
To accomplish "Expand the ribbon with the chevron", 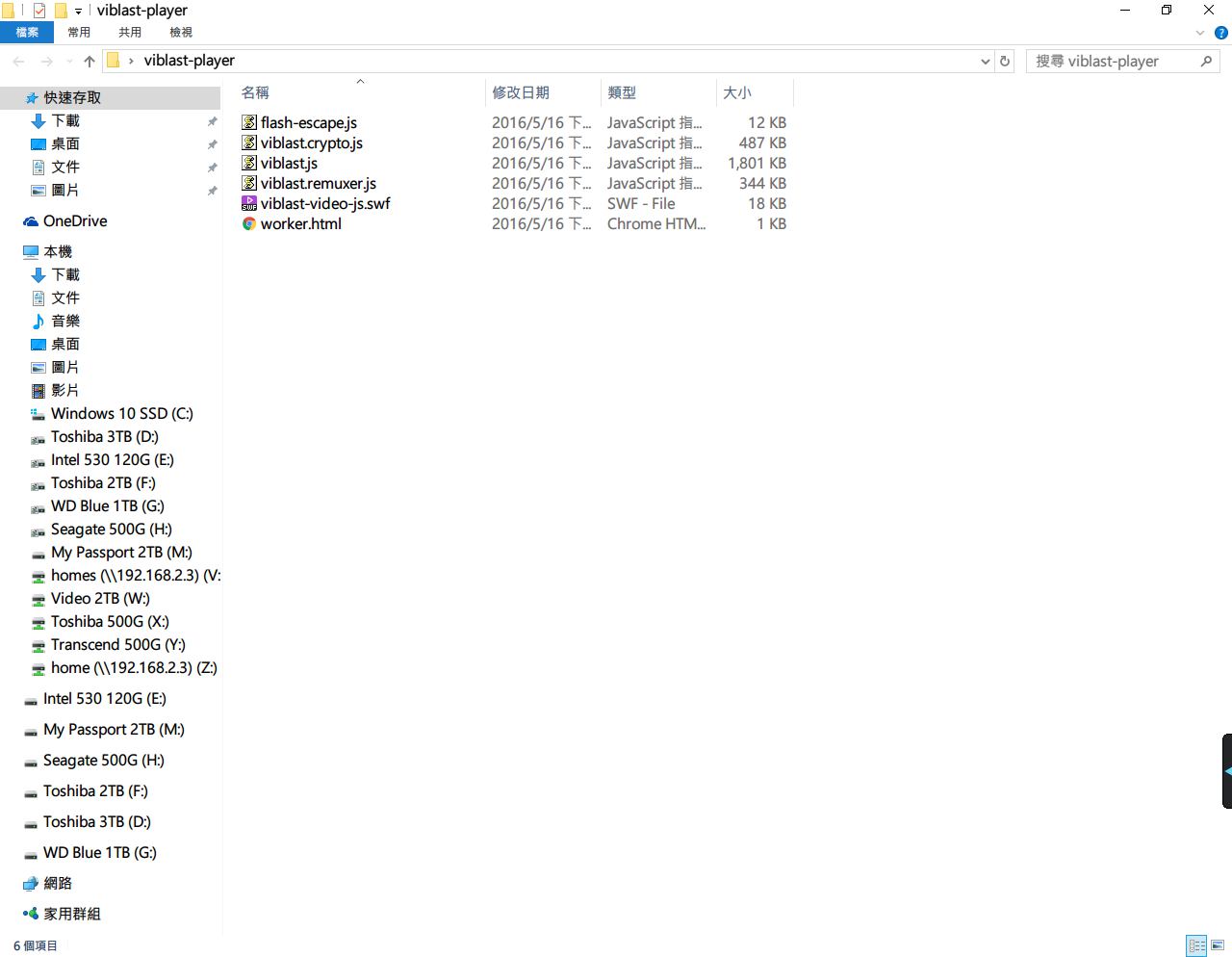I will pos(1200,33).
